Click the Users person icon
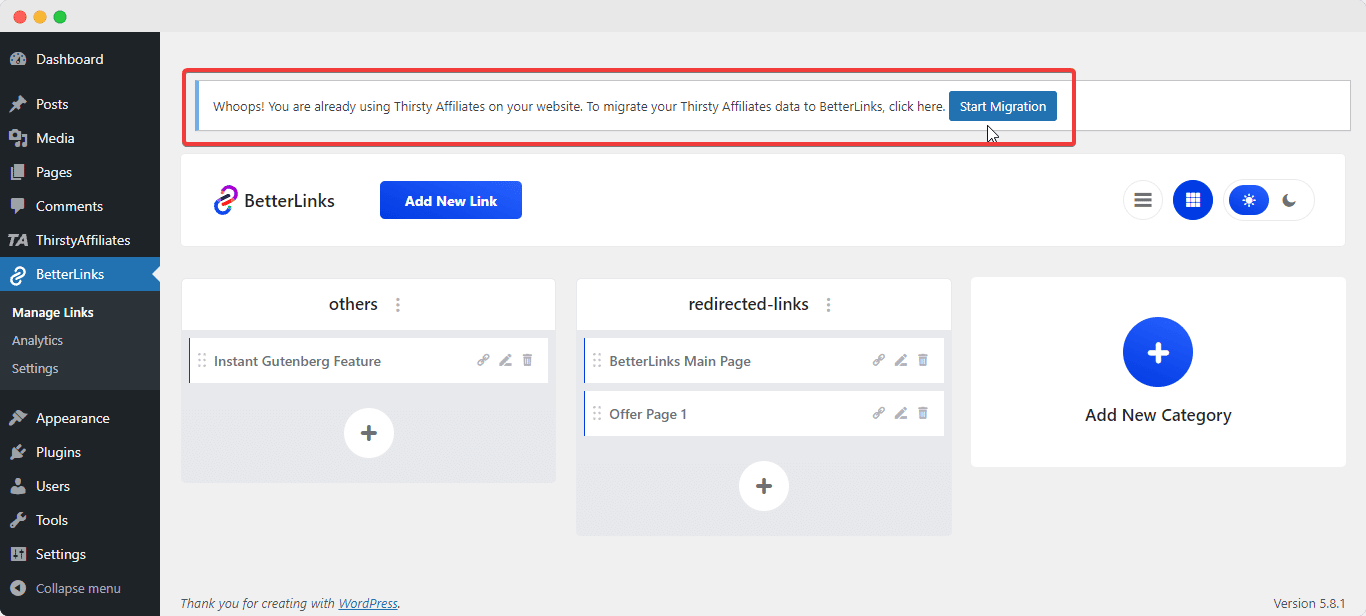 click(x=18, y=486)
